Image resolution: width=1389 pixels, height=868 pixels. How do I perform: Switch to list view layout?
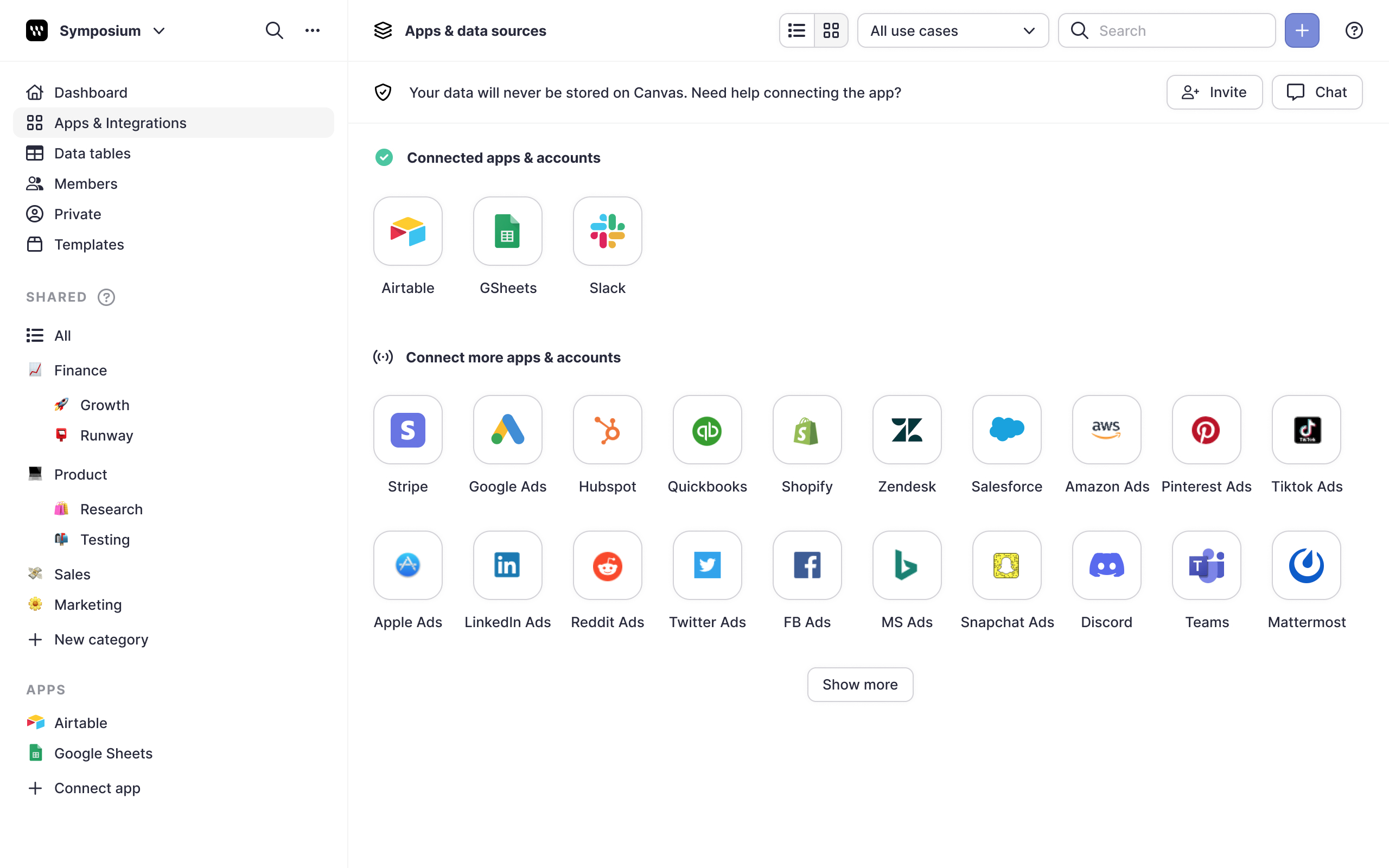[797, 30]
